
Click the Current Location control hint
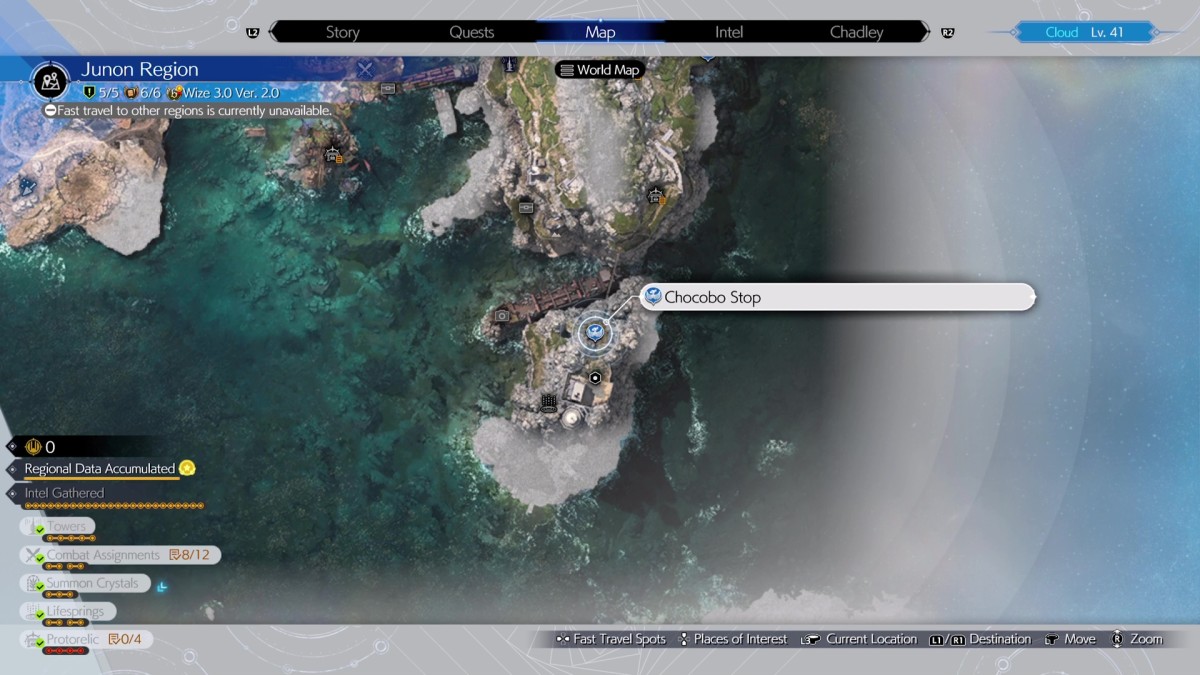859,639
